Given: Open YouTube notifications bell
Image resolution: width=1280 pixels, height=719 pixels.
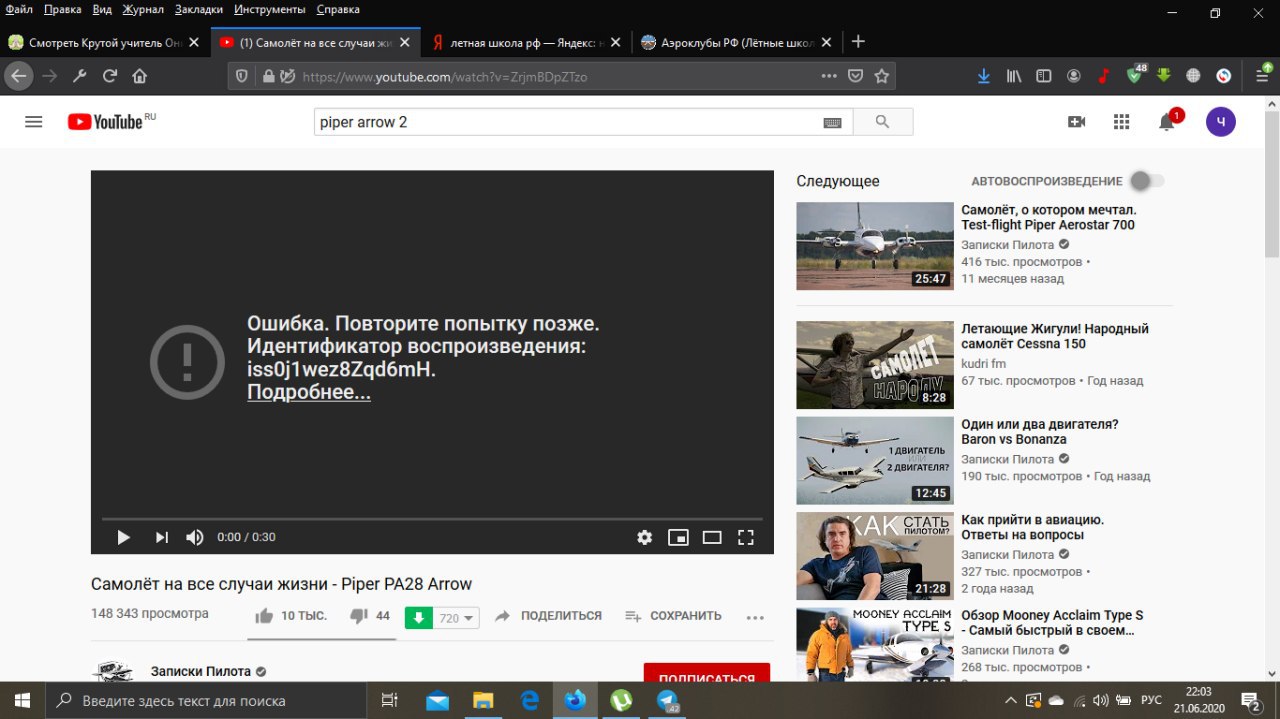Looking at the screenshot, I should [x=1166, y=122].
